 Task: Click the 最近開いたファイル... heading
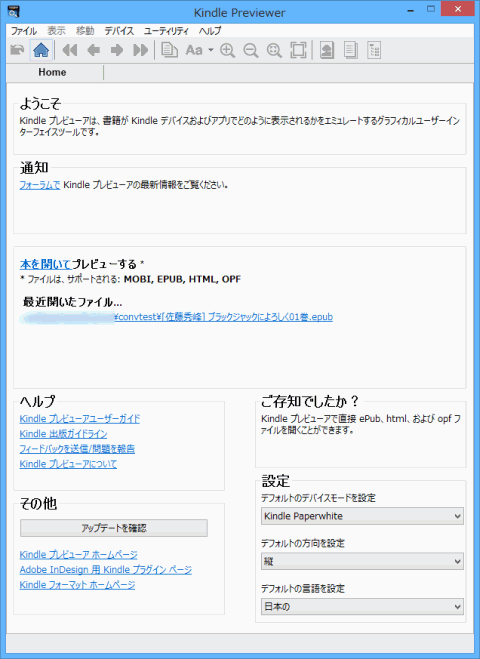click(73, 302)
